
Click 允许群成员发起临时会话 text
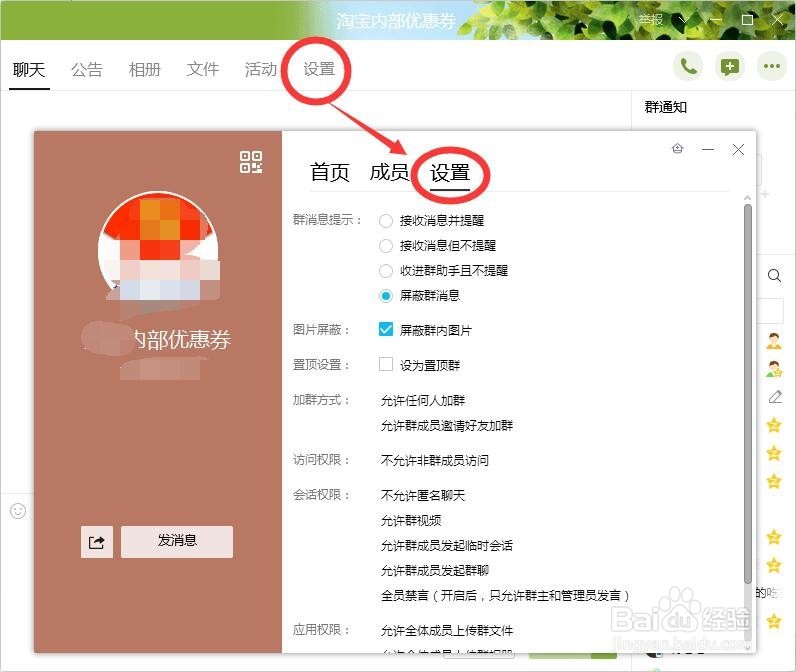[x=447, y=546]
